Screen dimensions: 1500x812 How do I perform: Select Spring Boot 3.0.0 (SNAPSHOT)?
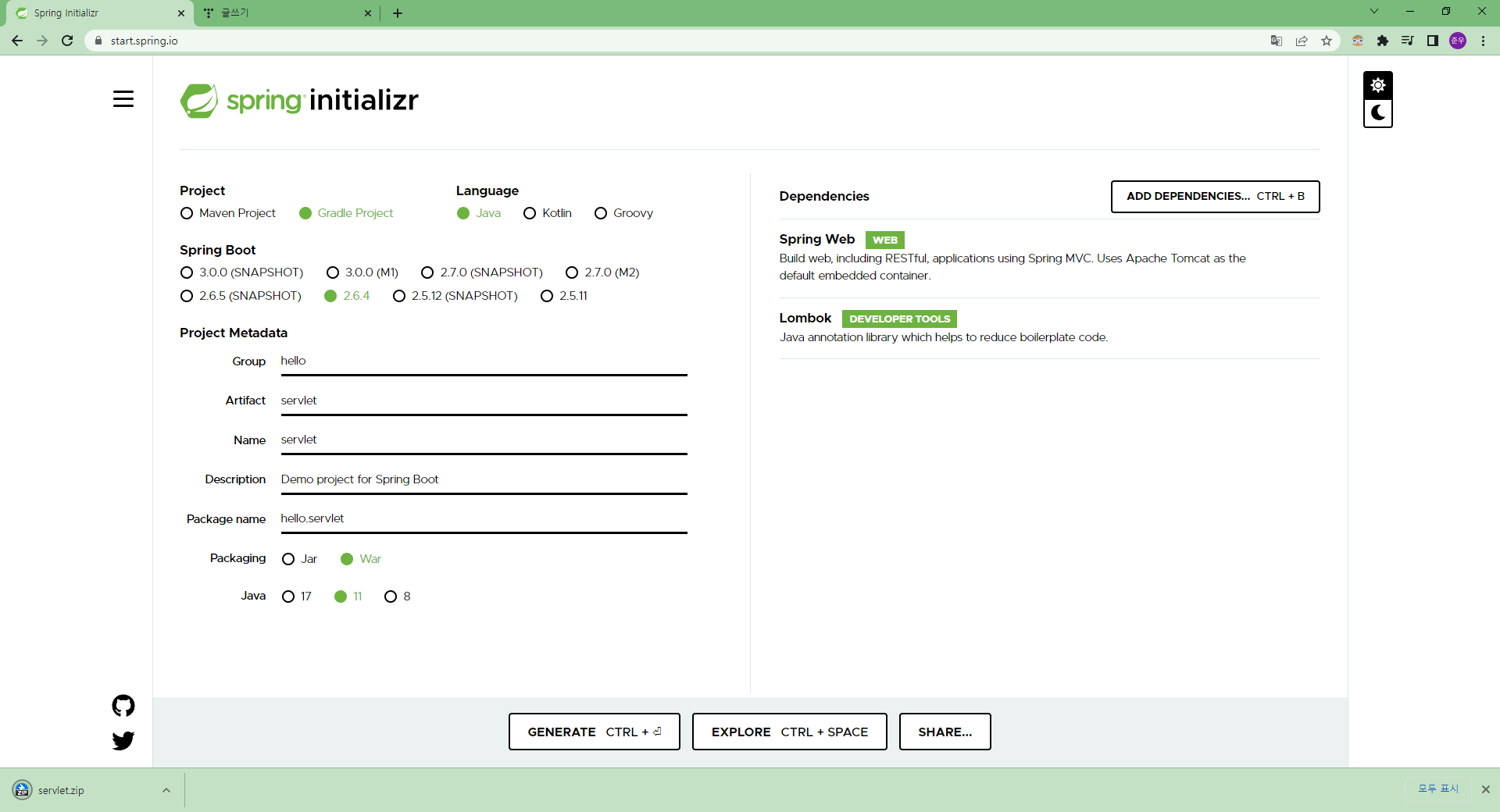coord(241,272)
